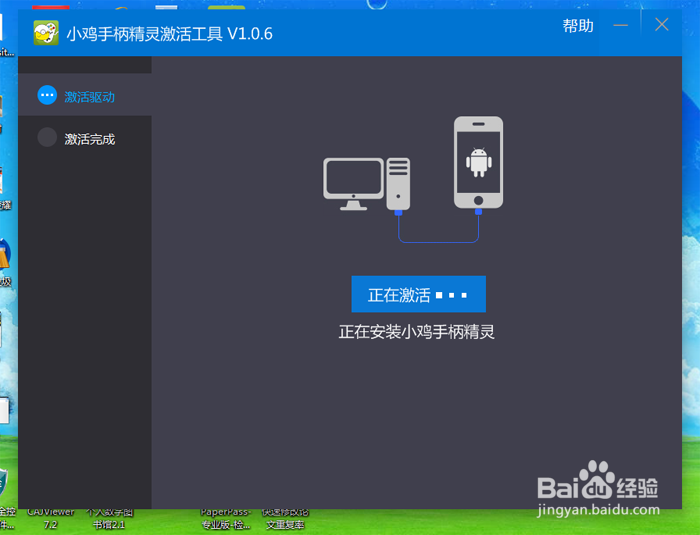Close the activation tool window
Viewport: 700px width, 535px height.
[x=662, y=25]
